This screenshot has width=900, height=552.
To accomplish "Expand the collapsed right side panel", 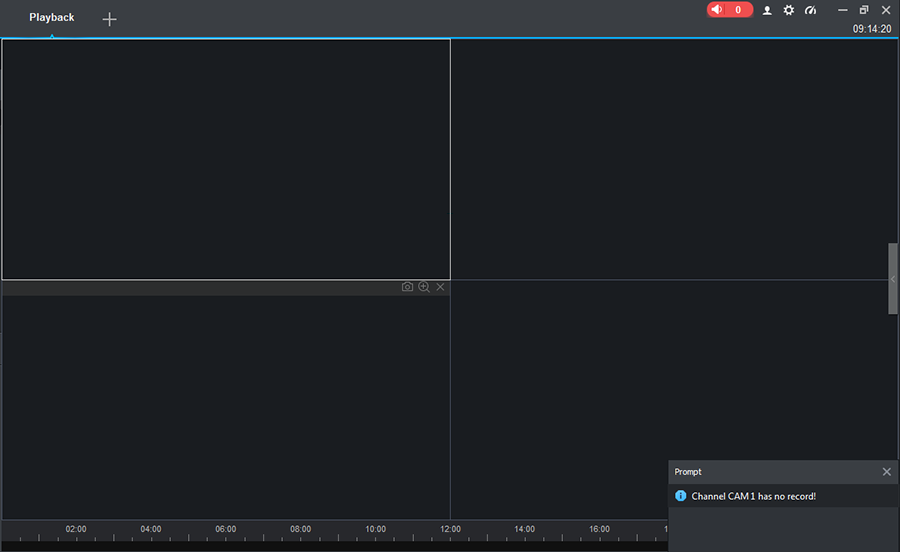I will (x=893, y=279).
